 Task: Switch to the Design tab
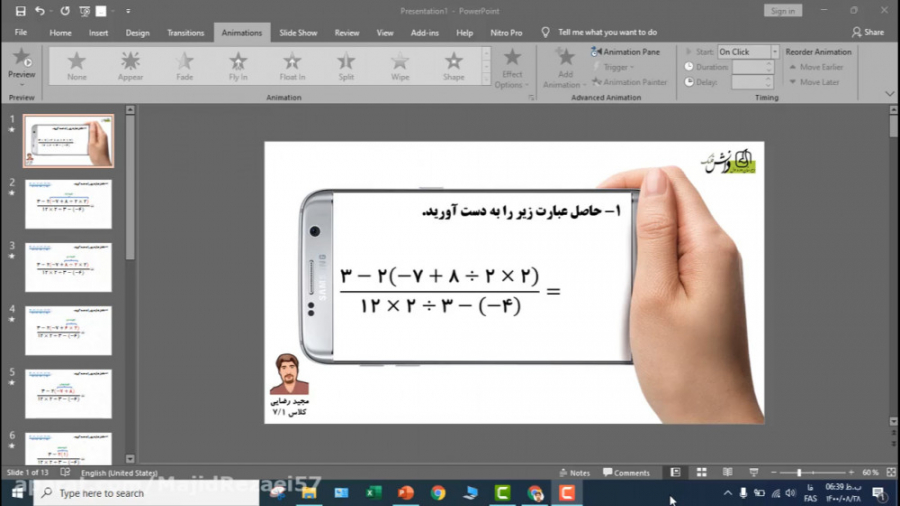tap(137, 33)
